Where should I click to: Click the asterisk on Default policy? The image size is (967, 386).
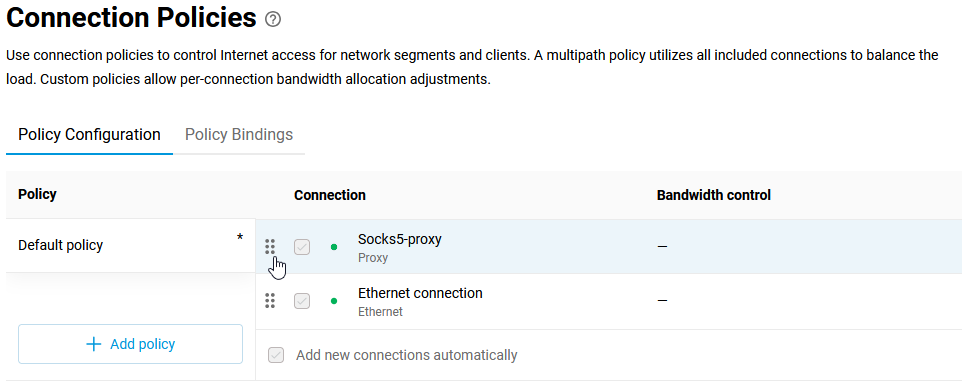tap(240, 237)
